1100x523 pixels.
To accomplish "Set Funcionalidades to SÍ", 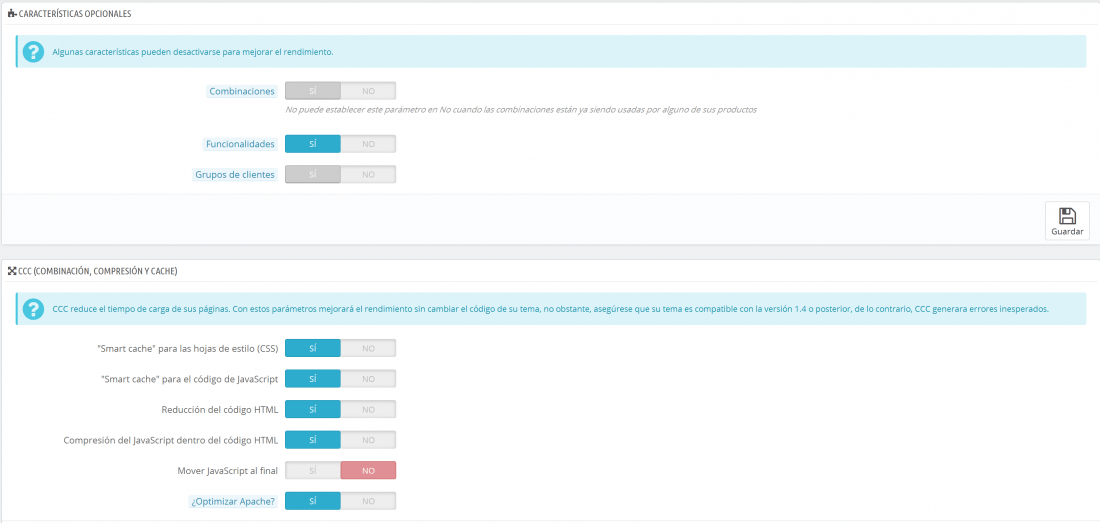I will 313,144.
